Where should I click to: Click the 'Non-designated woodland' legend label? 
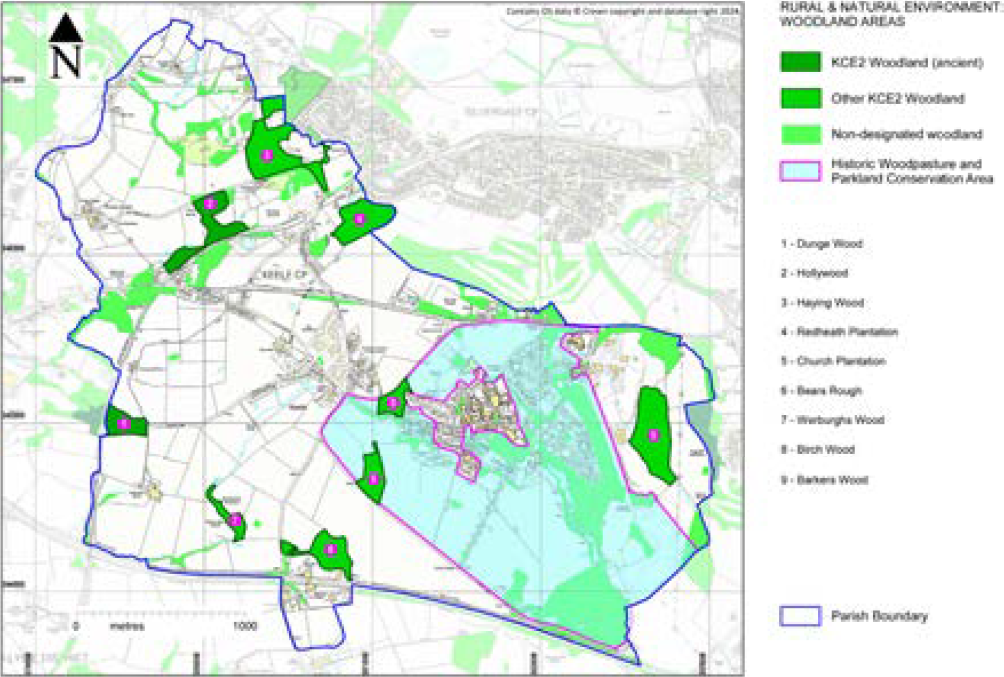[907, 135]
